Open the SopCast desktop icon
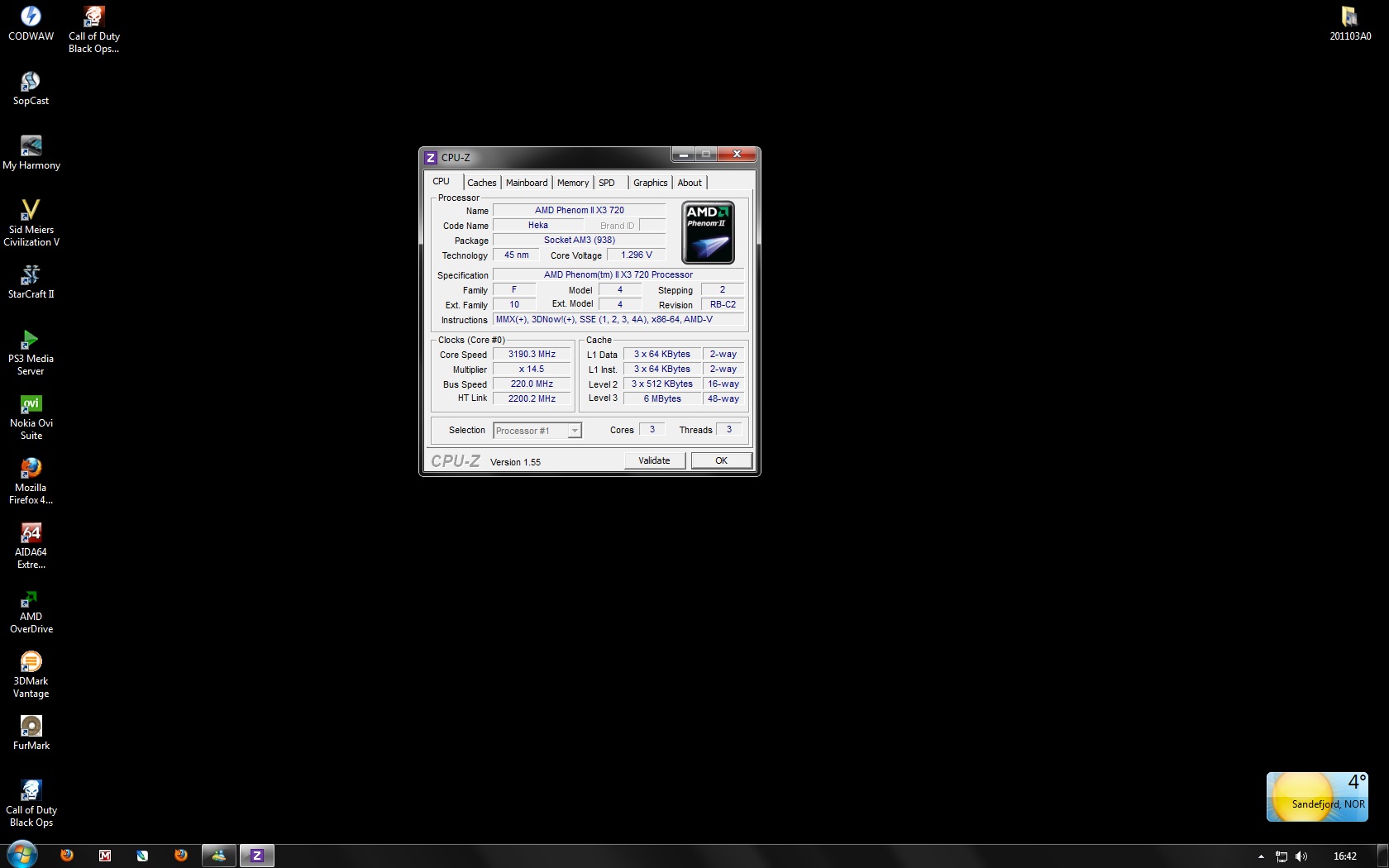The height and width of the screenshot is (868, 1389). [x=31, y=88]
